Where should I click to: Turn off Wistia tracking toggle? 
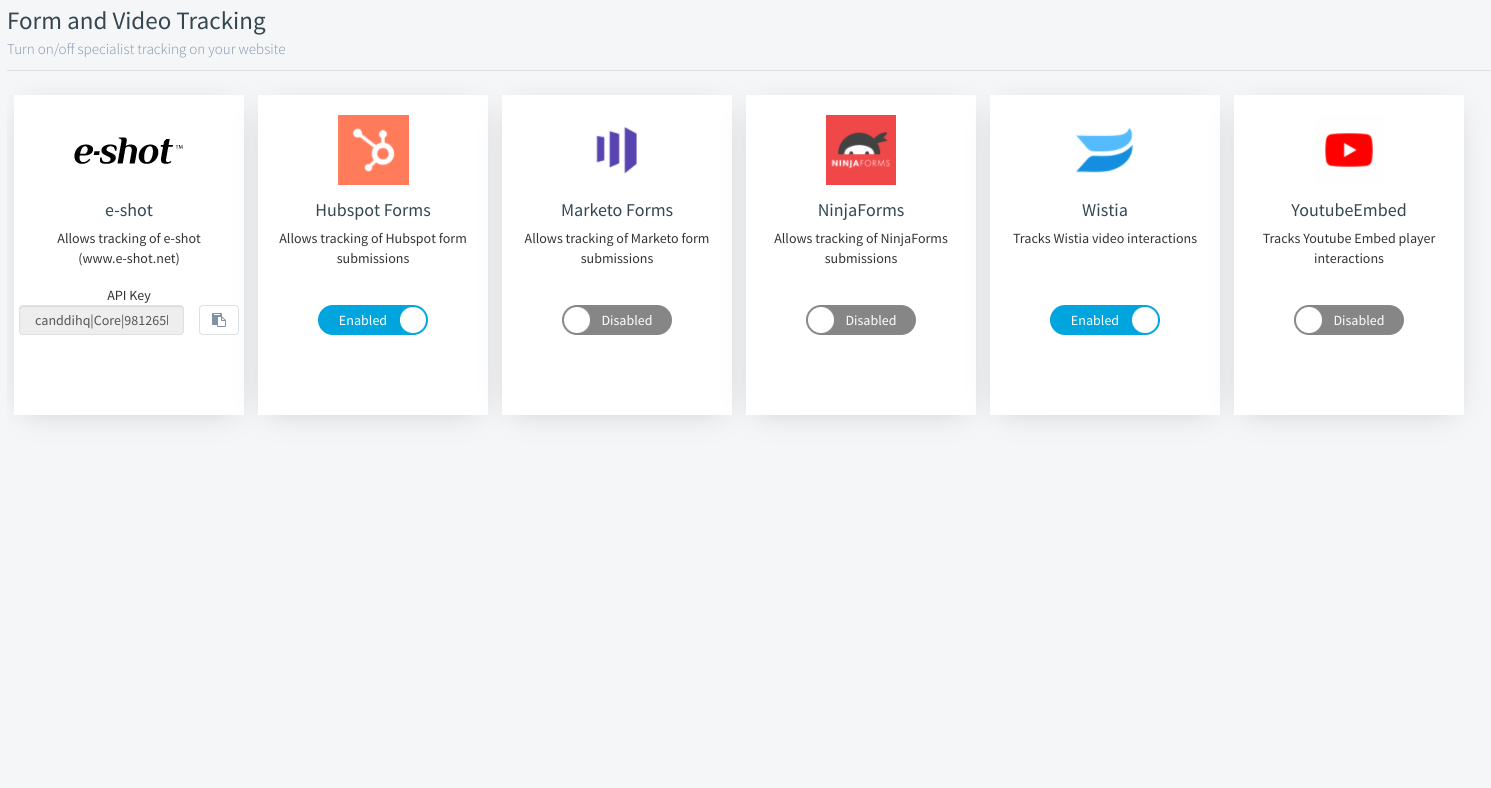(x=1105, y=320)
